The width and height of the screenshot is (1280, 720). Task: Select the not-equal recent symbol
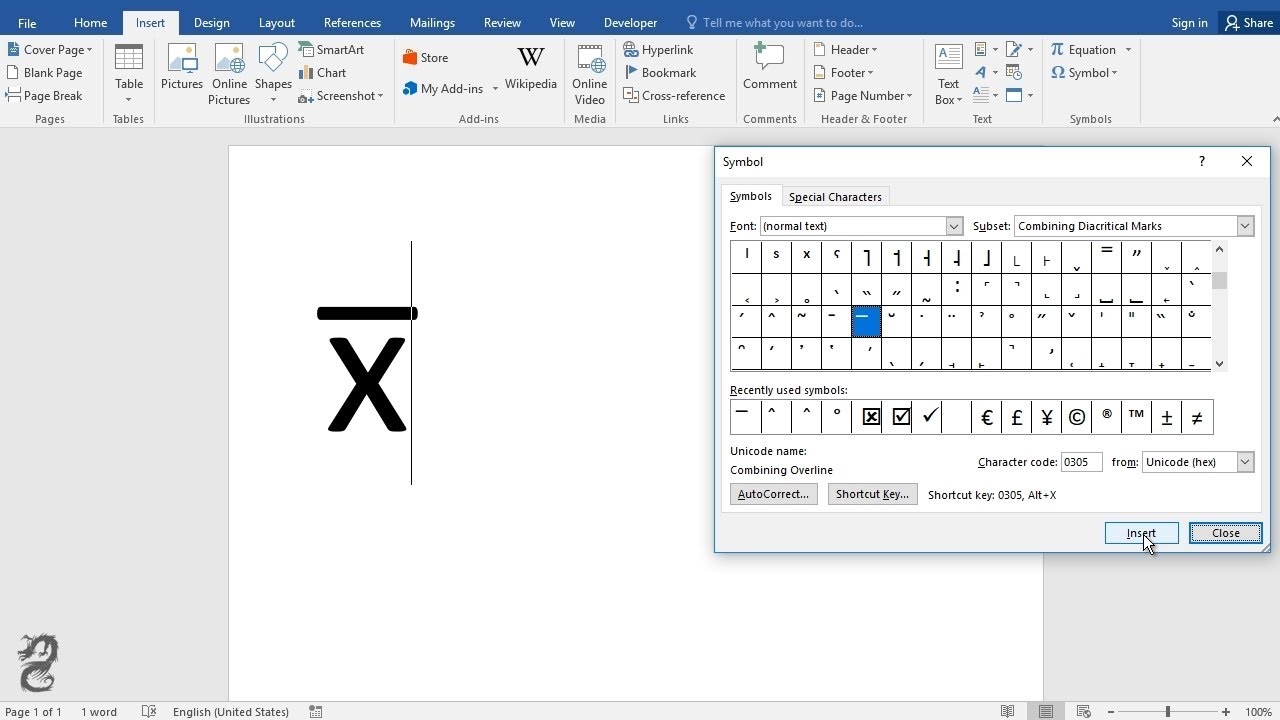point(1197,417)
